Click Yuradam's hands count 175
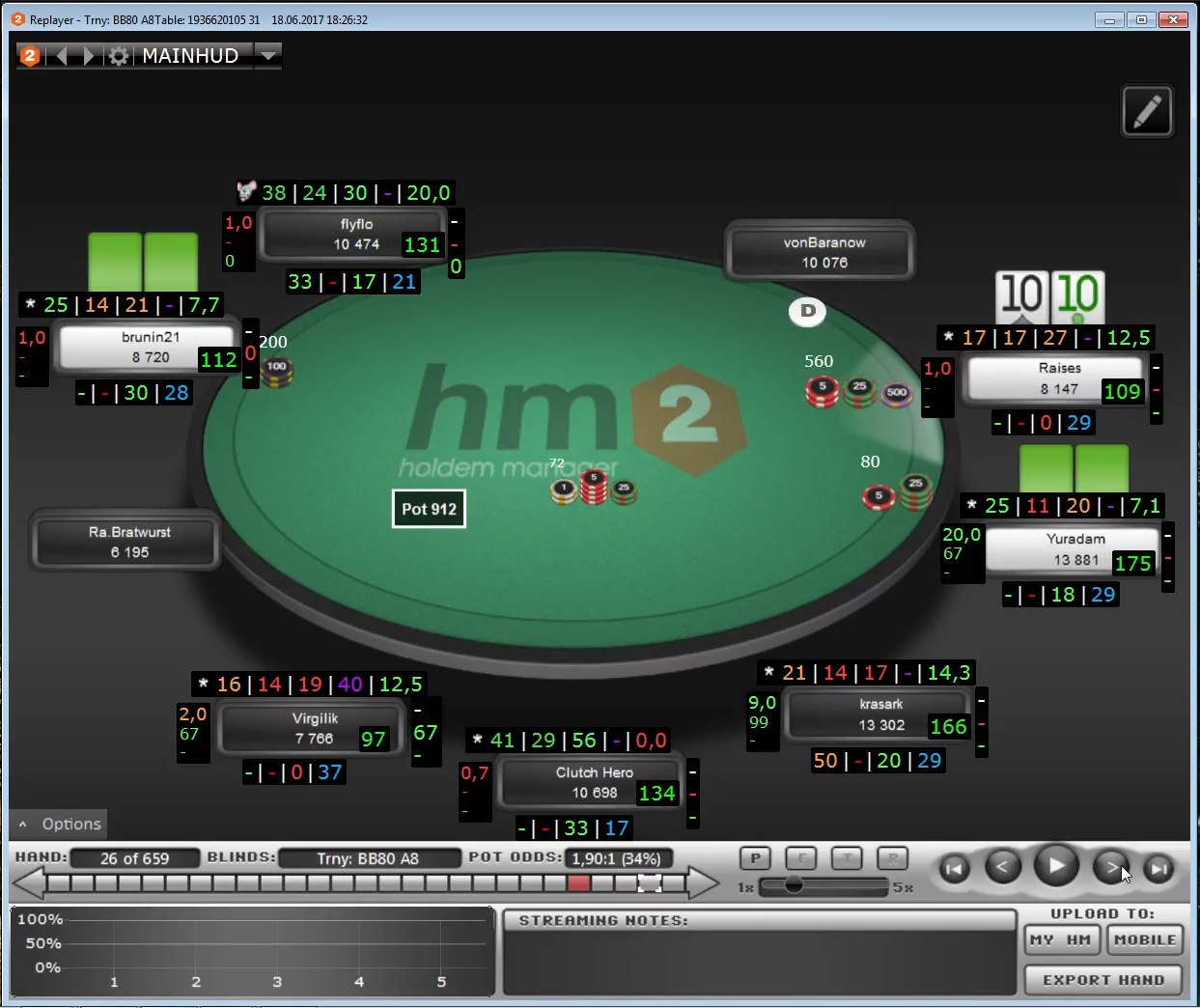This screenshot has width=1200, height=1008. coord(1133,563)
